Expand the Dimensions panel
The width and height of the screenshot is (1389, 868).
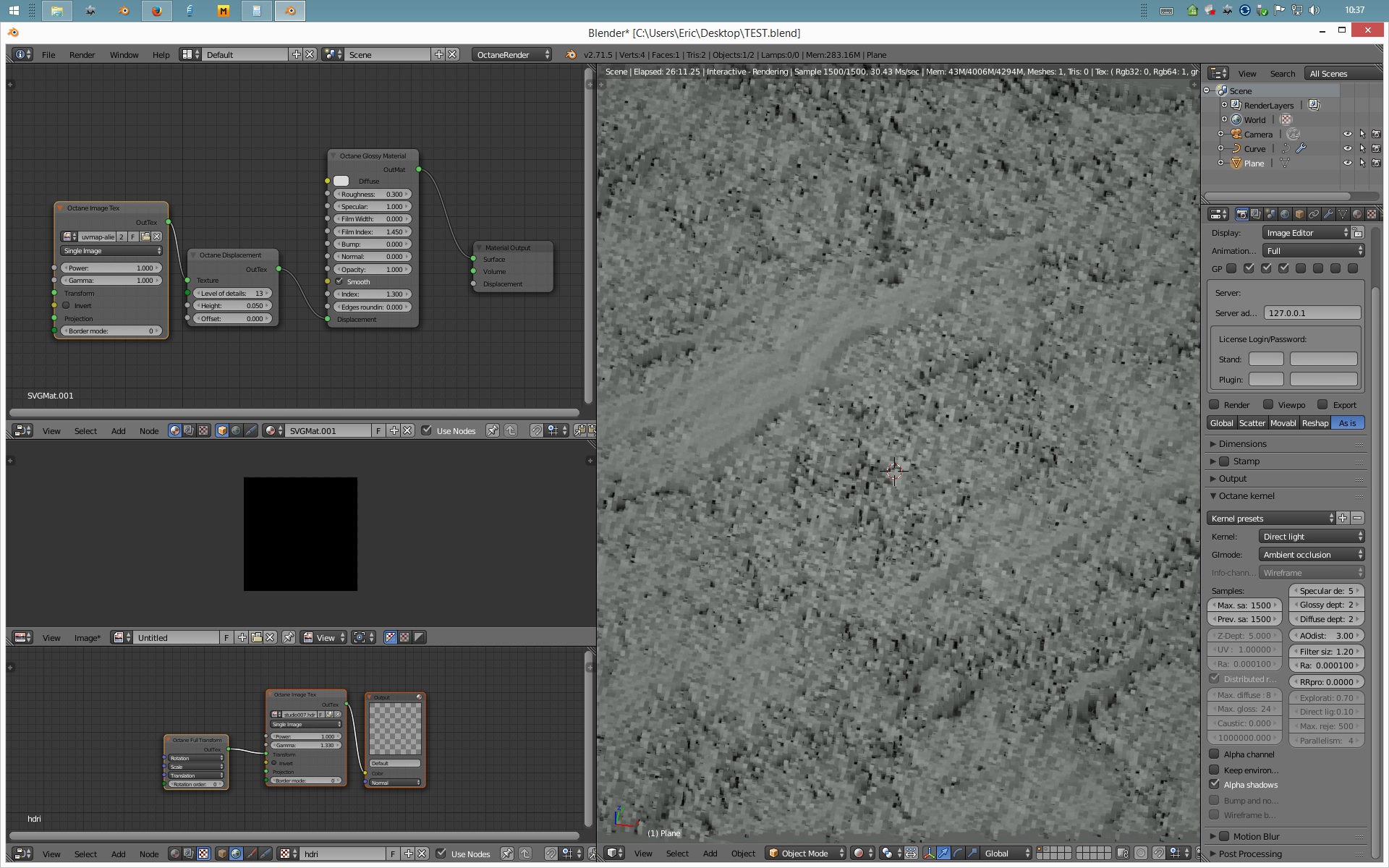[1242, 443]
